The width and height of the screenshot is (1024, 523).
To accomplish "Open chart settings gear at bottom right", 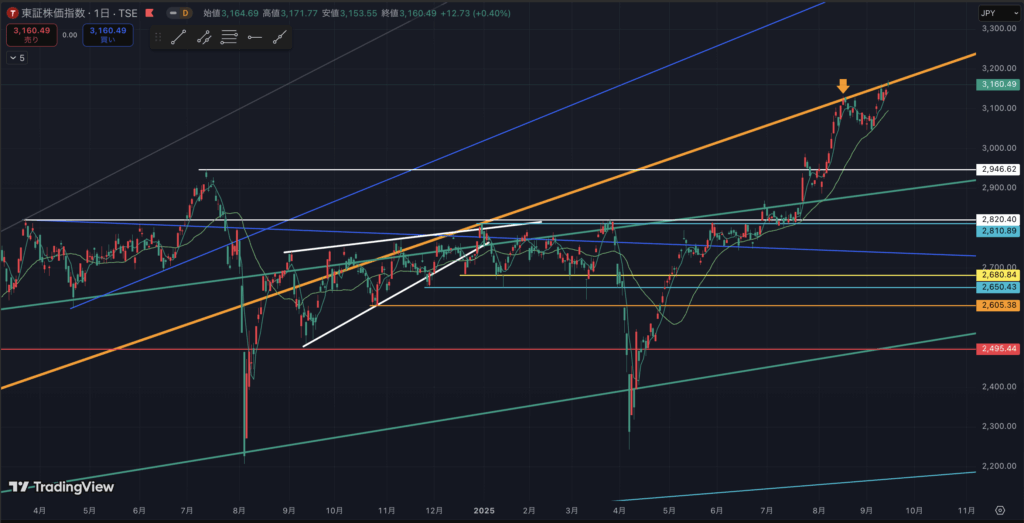I will tap(999, 510).
